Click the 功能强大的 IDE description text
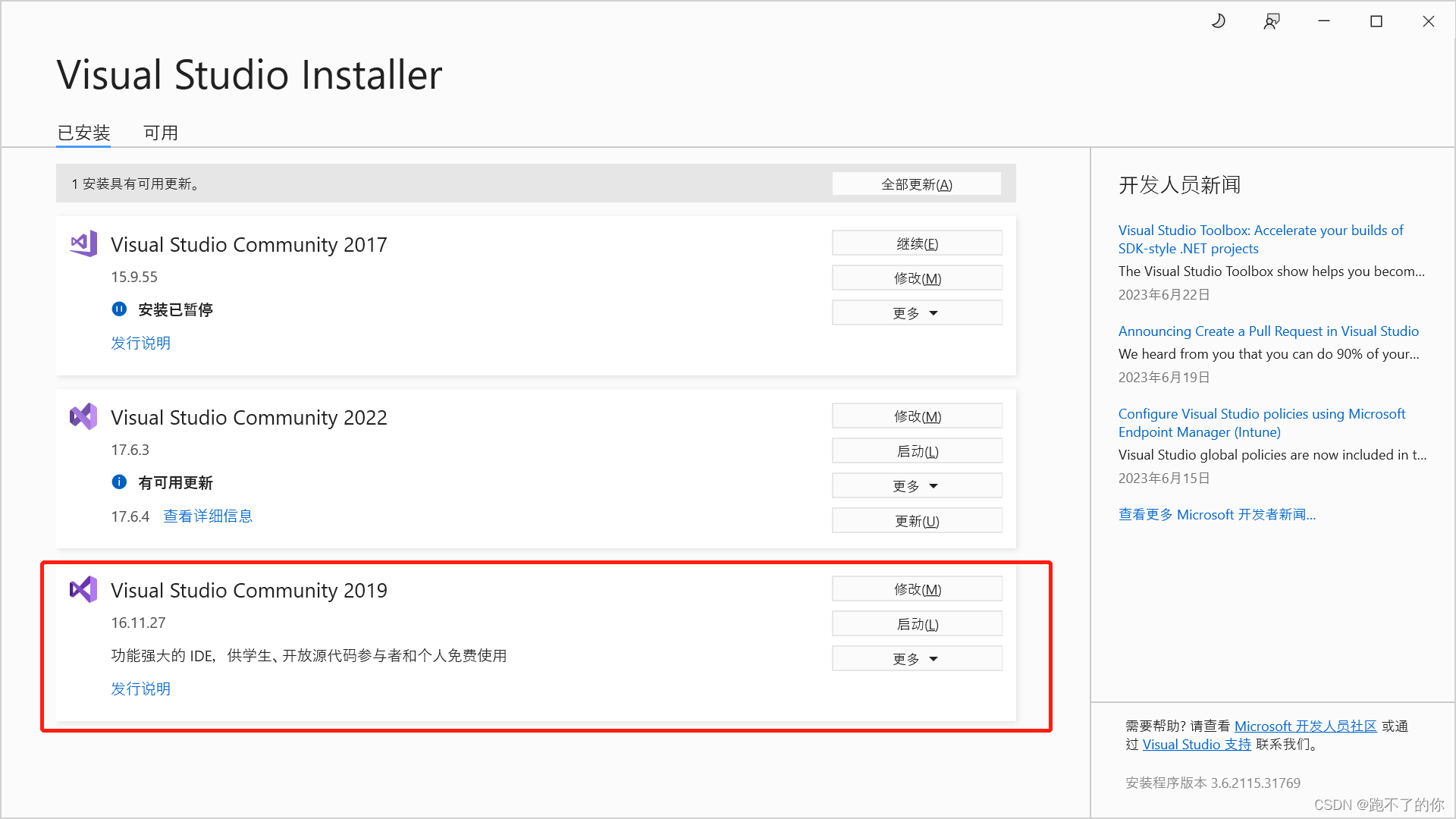 (309, 656)
